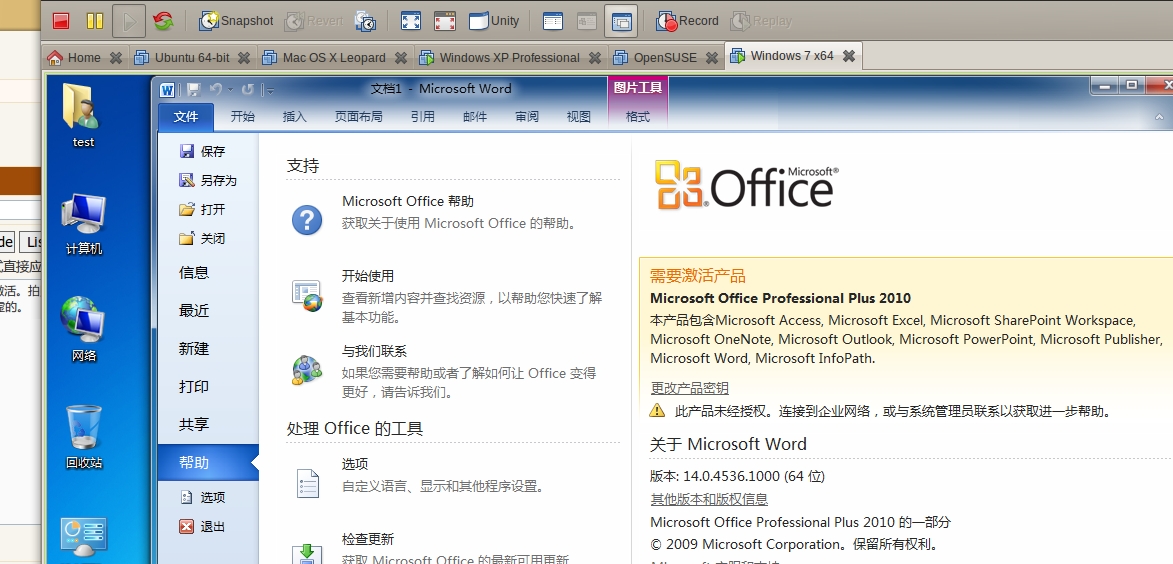
Task: Start Record in the VMware toolbar
Action: [x=687, y=21]
